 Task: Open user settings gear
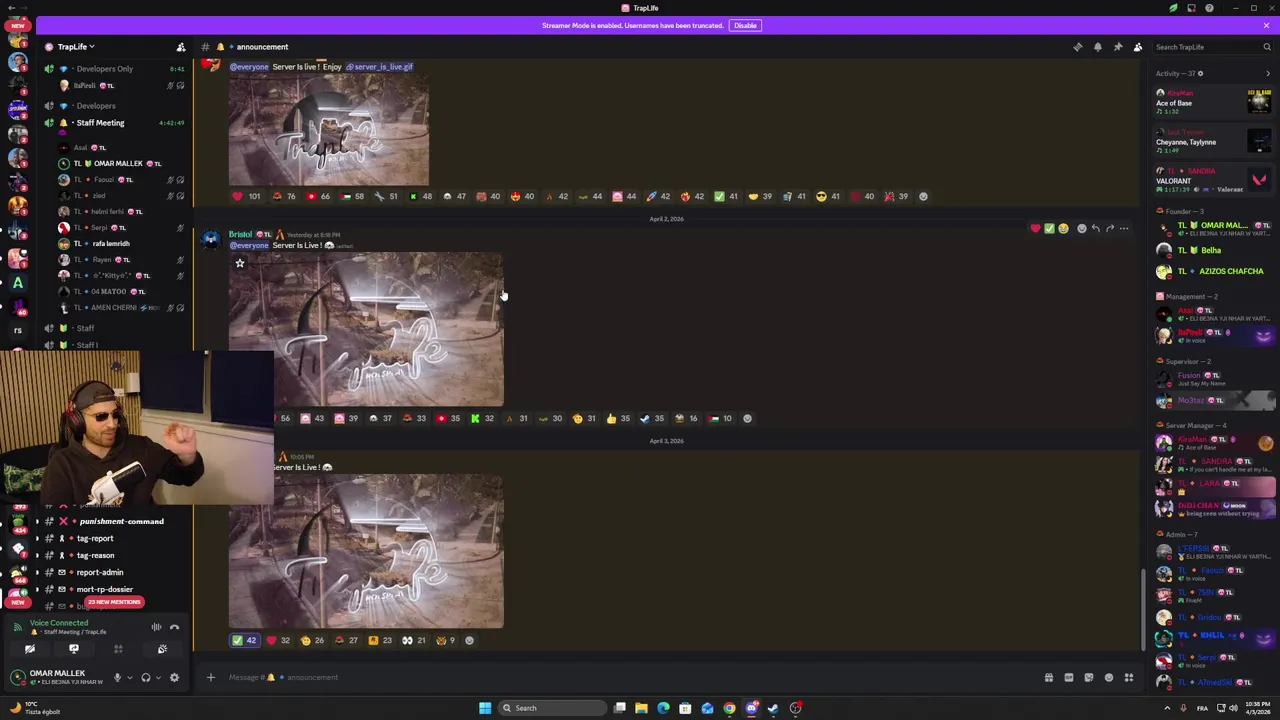pos(174,678)
